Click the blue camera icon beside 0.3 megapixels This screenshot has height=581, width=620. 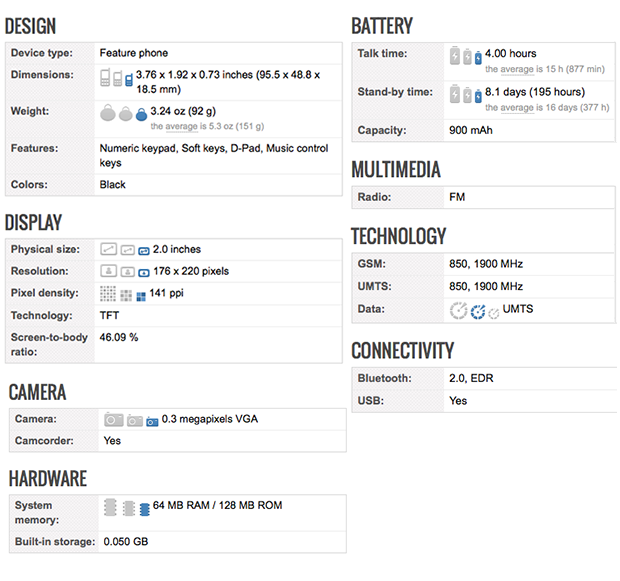pos(152,421)
